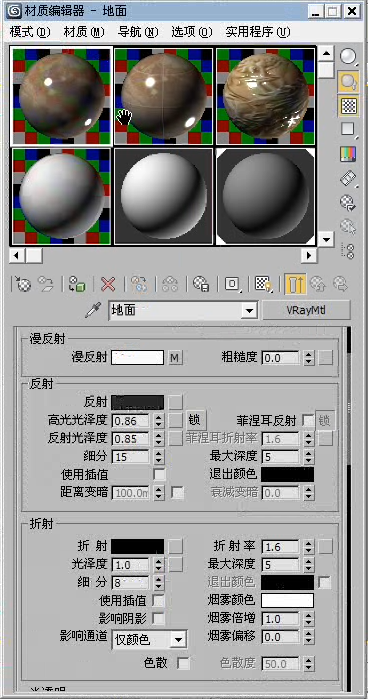Click the Select by Material icon
This screenshot has width=368, height=699.
coord(348,226)
